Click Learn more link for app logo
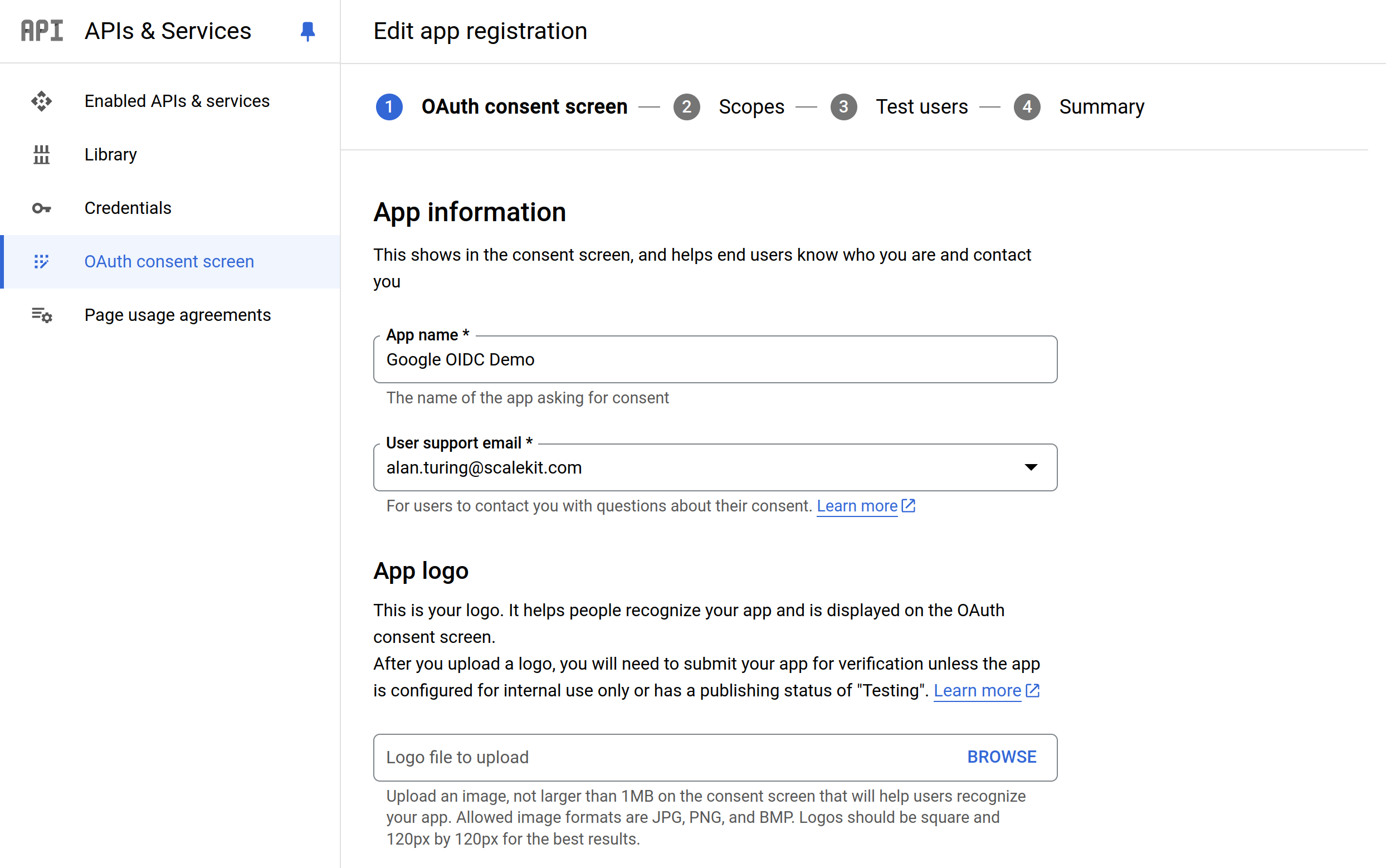The image size is (1386, 868). coord(979,690)
